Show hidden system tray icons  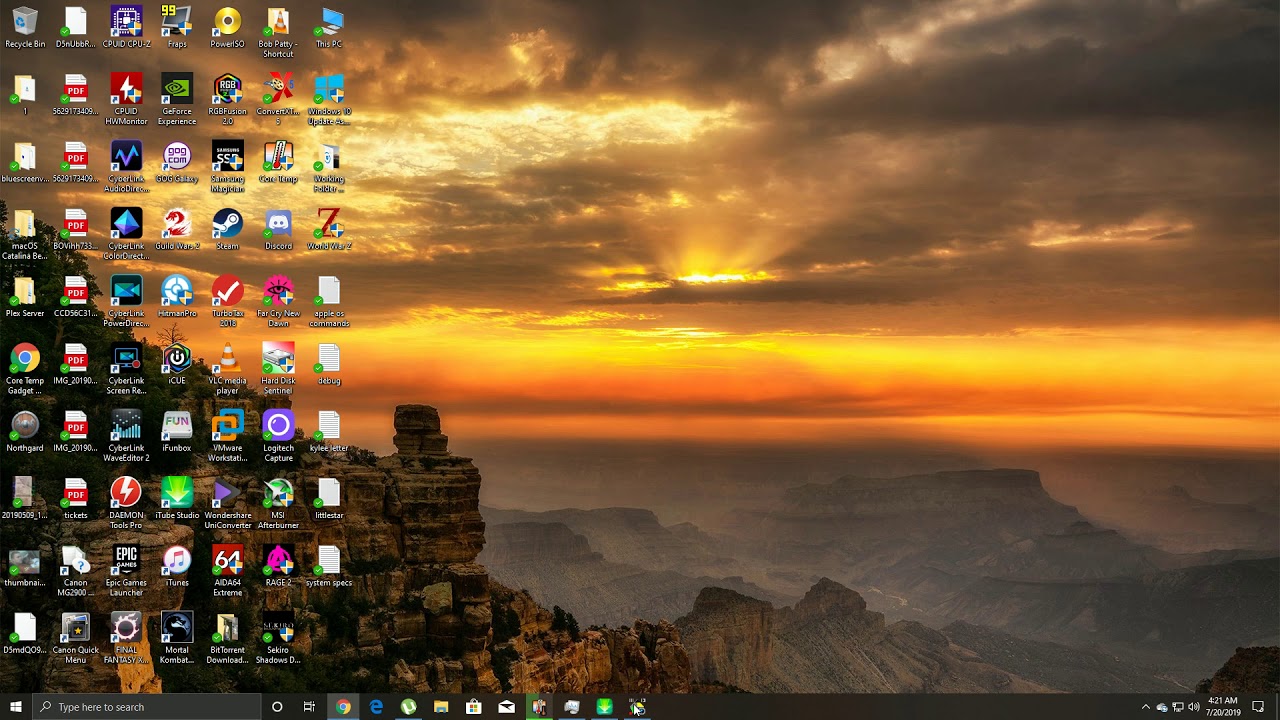[1146, 707]
